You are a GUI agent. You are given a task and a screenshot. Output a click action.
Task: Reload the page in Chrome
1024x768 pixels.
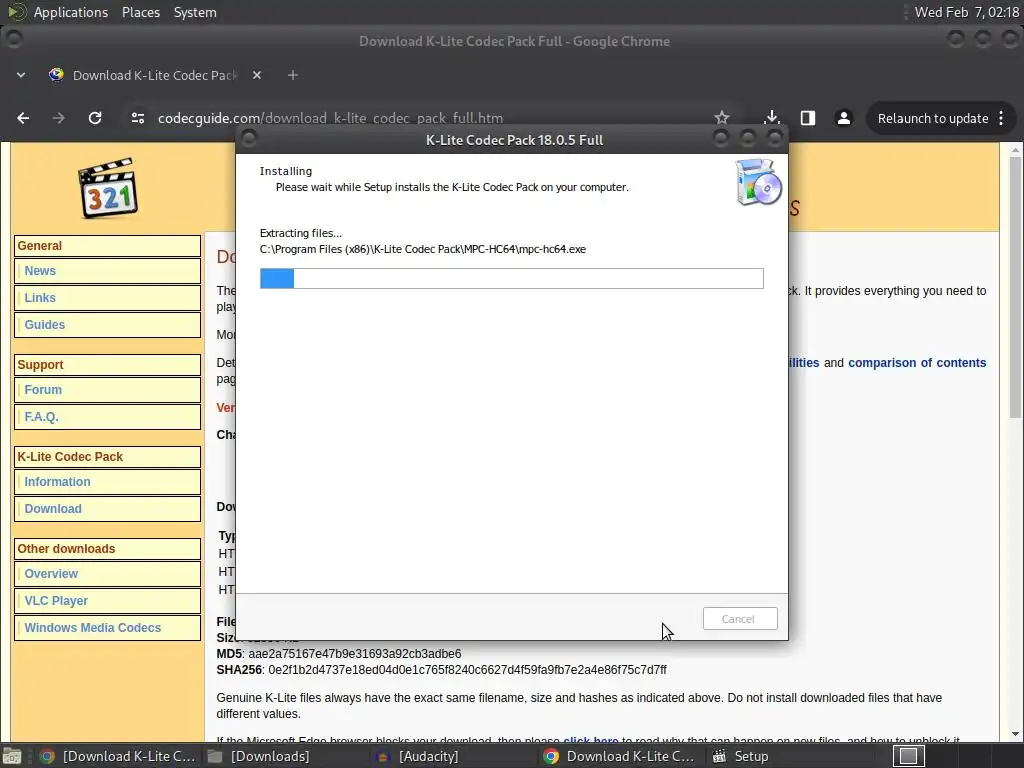pyautogui.click(x=95, y=118)
